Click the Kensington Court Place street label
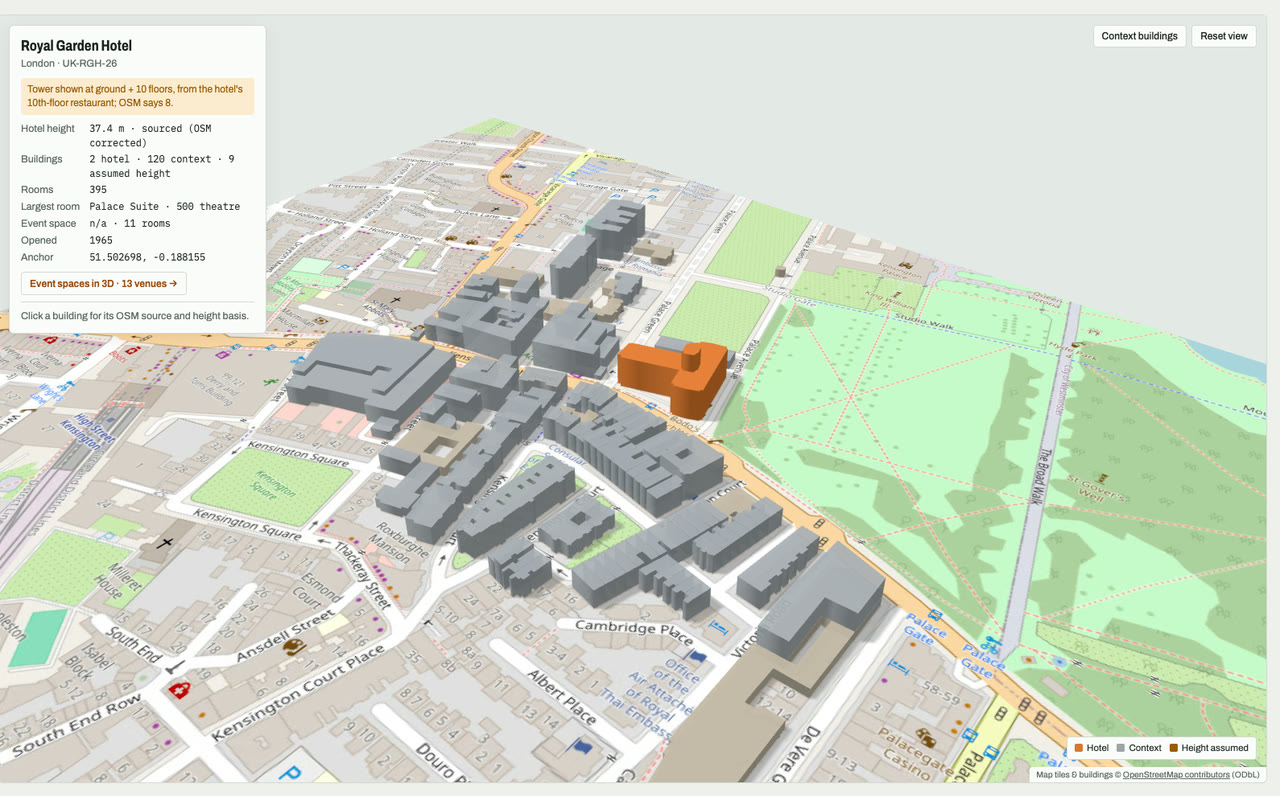1280x796 pixels. (297, 694)
